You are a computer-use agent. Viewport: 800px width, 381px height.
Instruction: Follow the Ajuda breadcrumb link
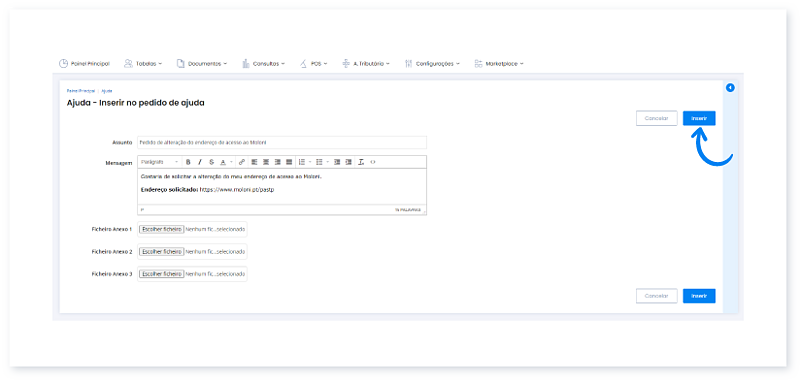[107, 91]
